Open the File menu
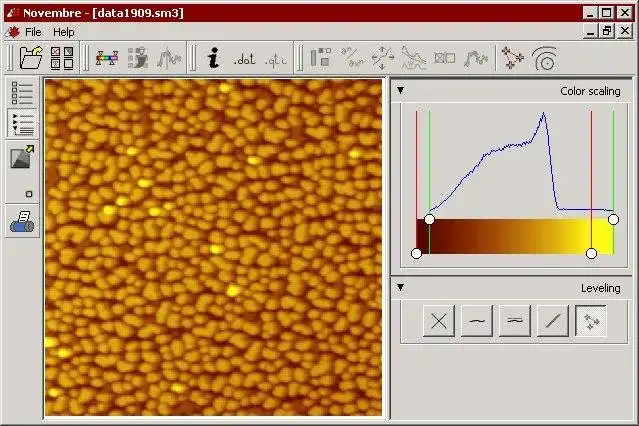This screenshot has height=426, width=639. pyautogui.click(x=33, y=32)
